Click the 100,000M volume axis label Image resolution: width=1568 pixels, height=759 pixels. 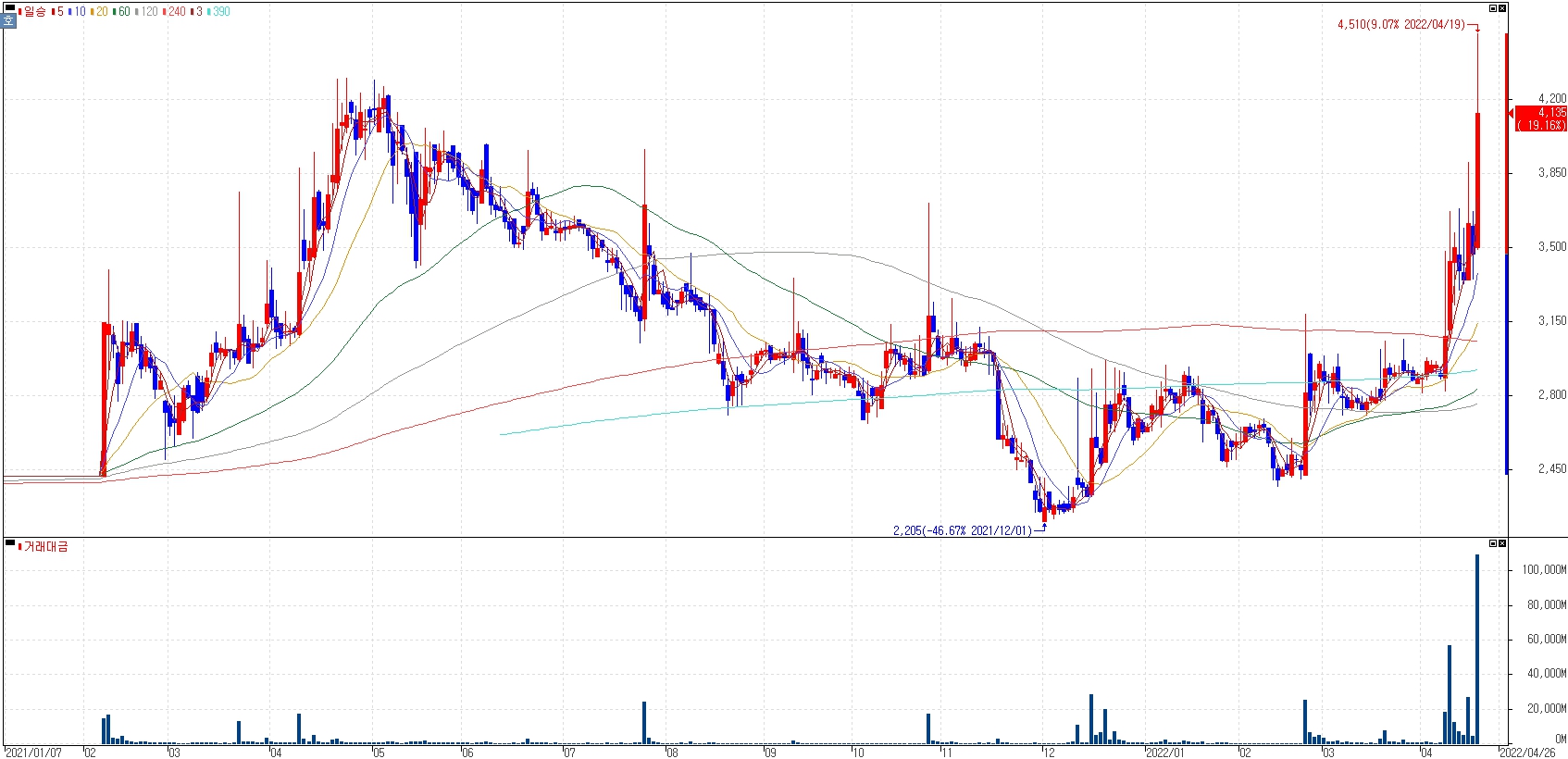tap(1544, 569)
